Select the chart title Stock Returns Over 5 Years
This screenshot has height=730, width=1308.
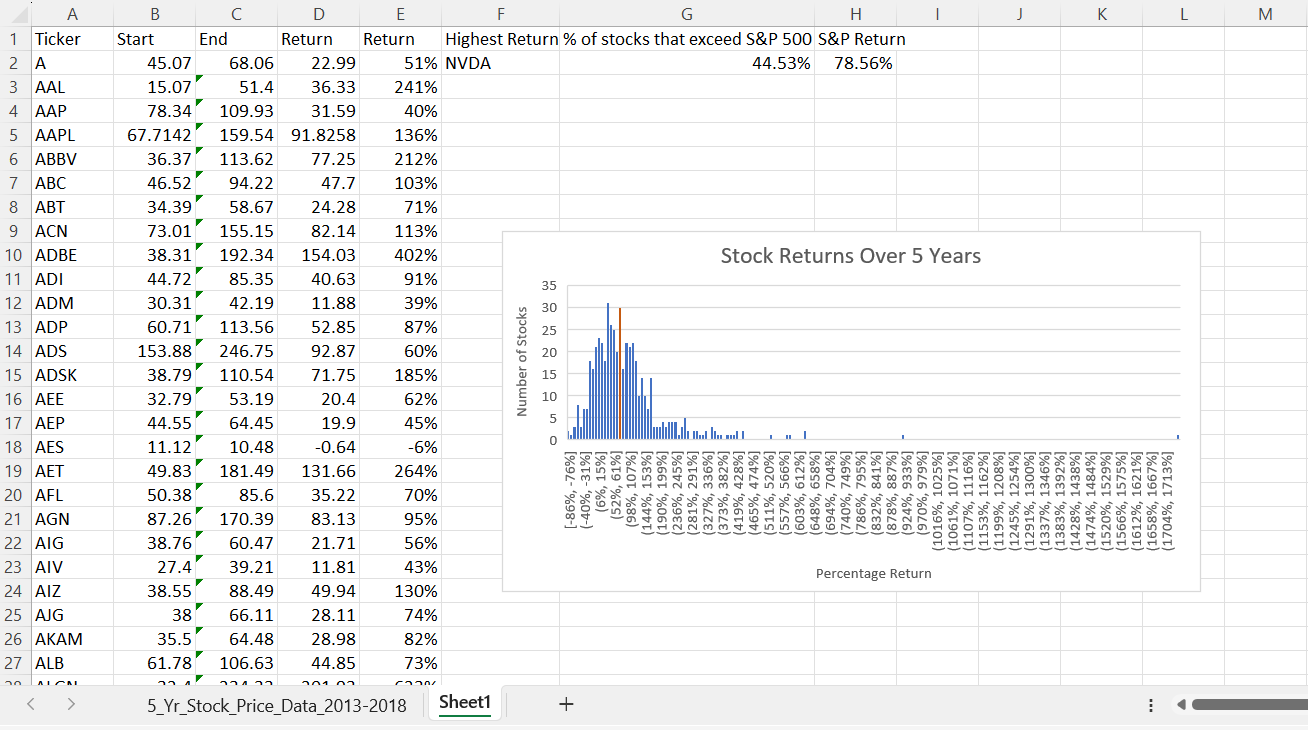click(x=850, y=256)
